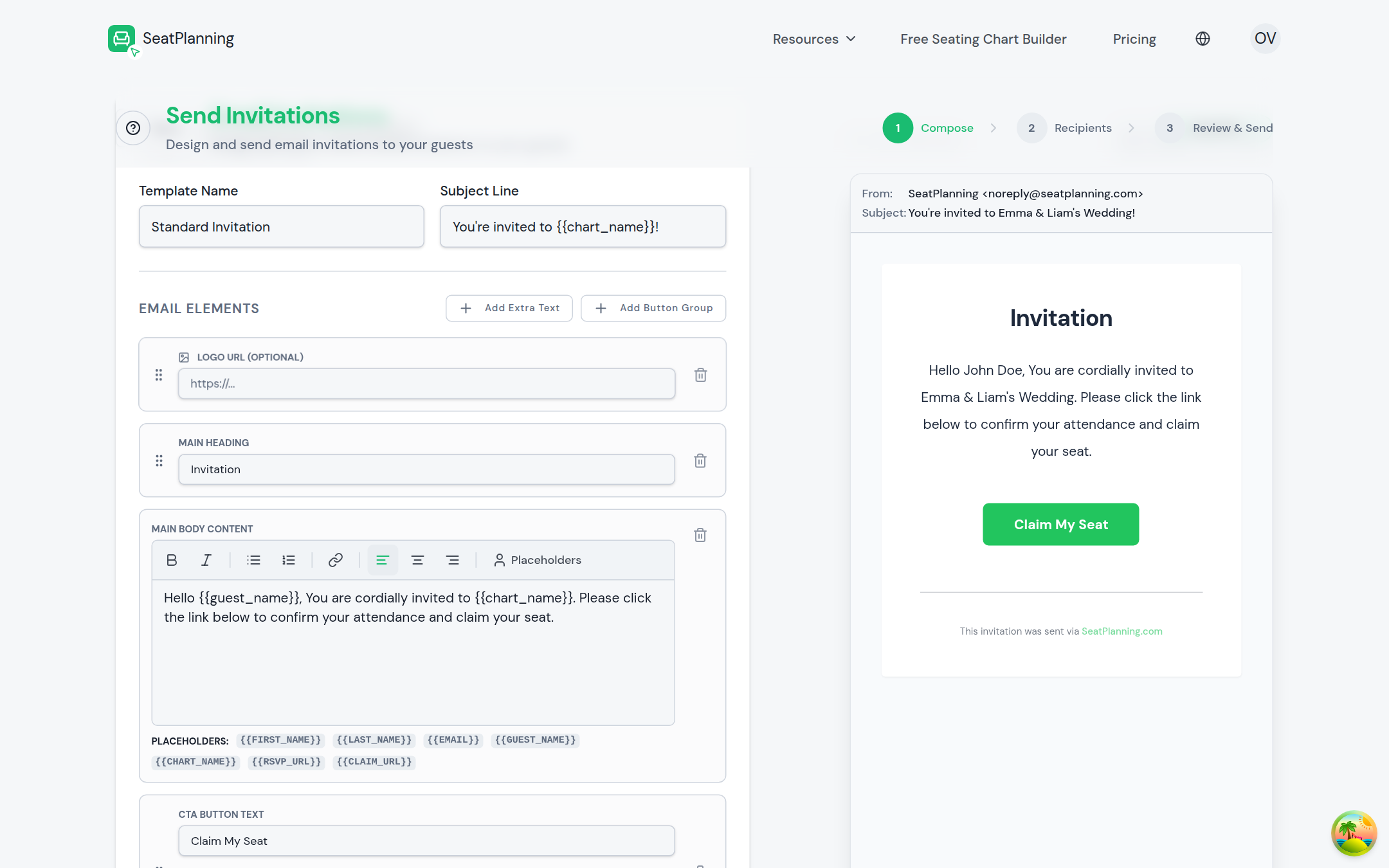Insert the {{FIRST_NAME}} placeholder chip
The height and width of the screenshot is (868, 1389).
coord(280,740)
